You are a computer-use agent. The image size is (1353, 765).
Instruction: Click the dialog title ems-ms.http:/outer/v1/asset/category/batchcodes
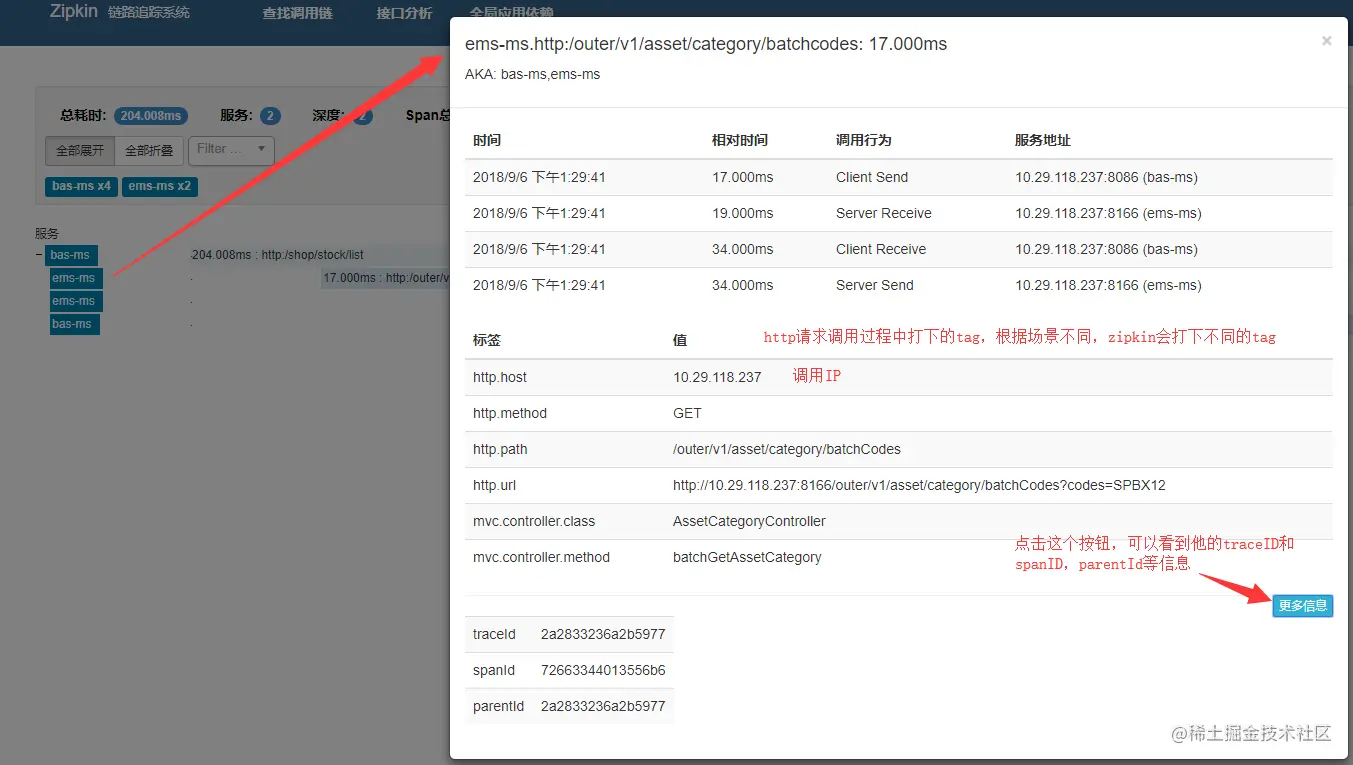pos(706,44)
